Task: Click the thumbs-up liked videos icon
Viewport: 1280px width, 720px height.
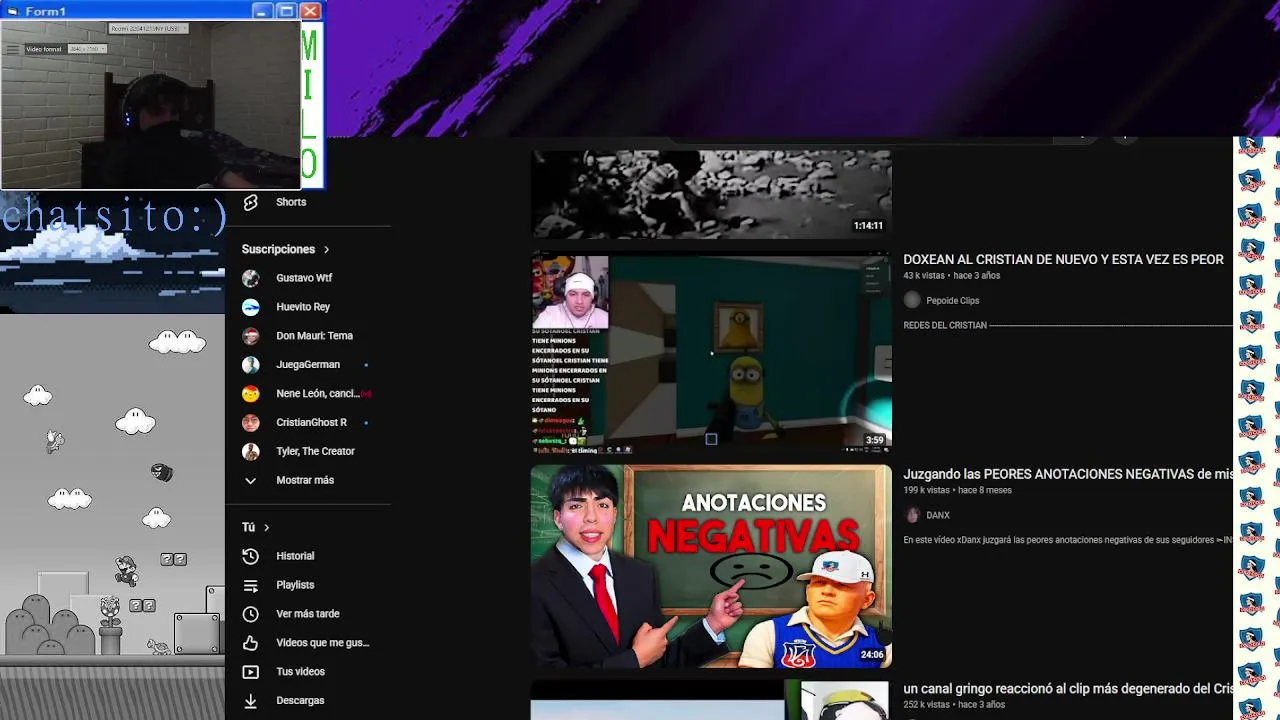Action: point(251,643)
